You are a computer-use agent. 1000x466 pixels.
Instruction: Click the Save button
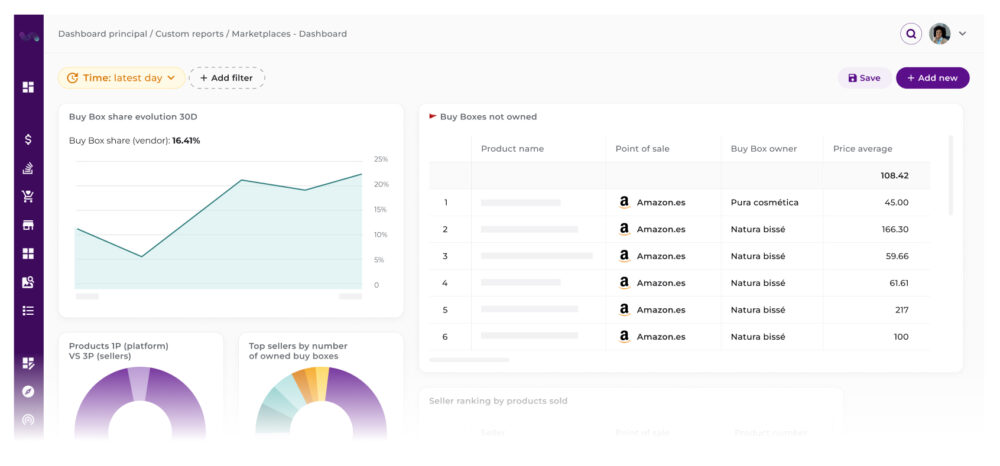pyautogui.click(x=864, y=78)
